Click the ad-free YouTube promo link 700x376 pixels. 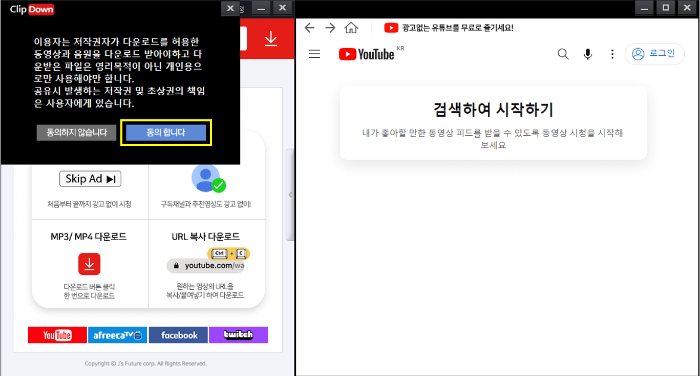[x=449, y=28]
